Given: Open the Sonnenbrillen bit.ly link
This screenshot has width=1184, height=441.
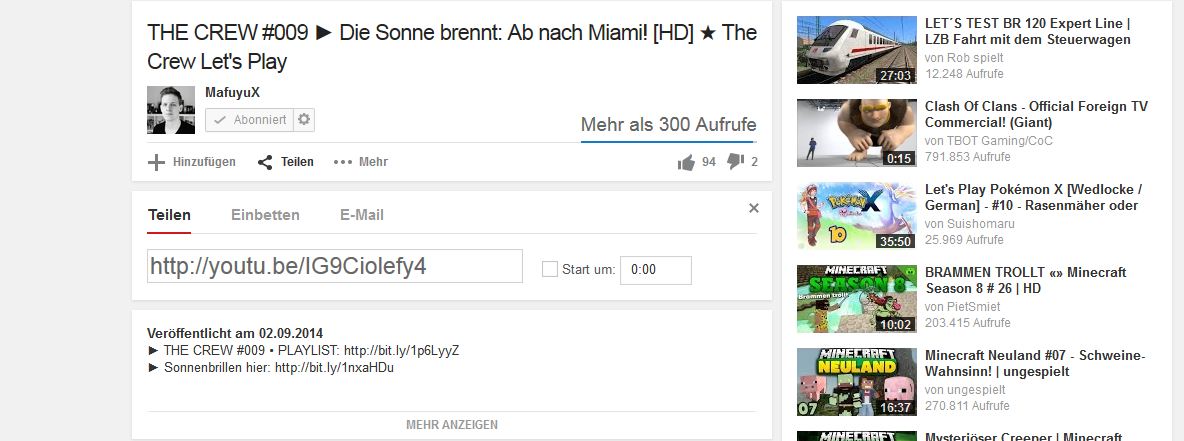Looking at the screenshot, I should tap(335, 368).
